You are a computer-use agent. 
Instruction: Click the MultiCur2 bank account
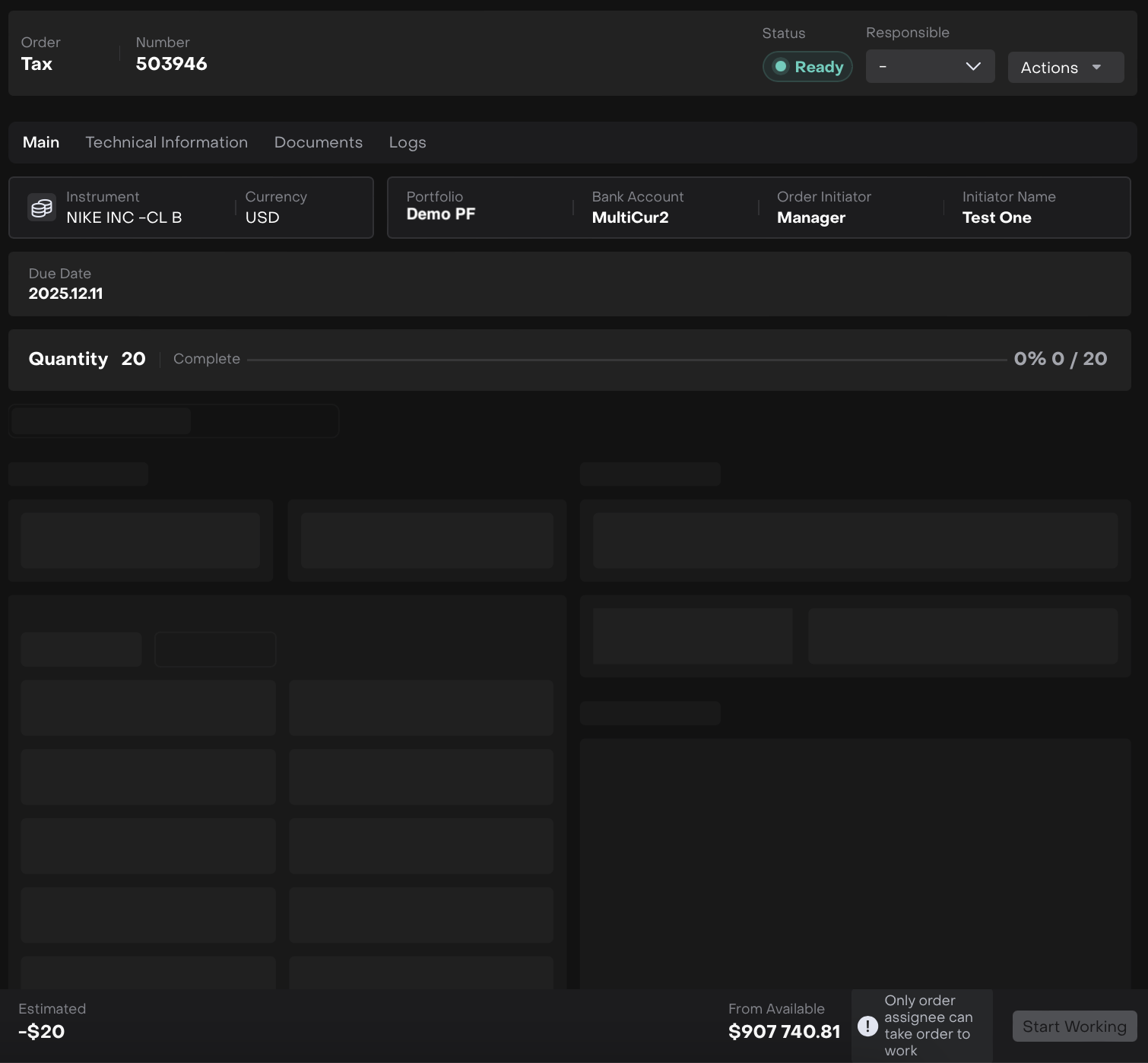coord(629,217)
